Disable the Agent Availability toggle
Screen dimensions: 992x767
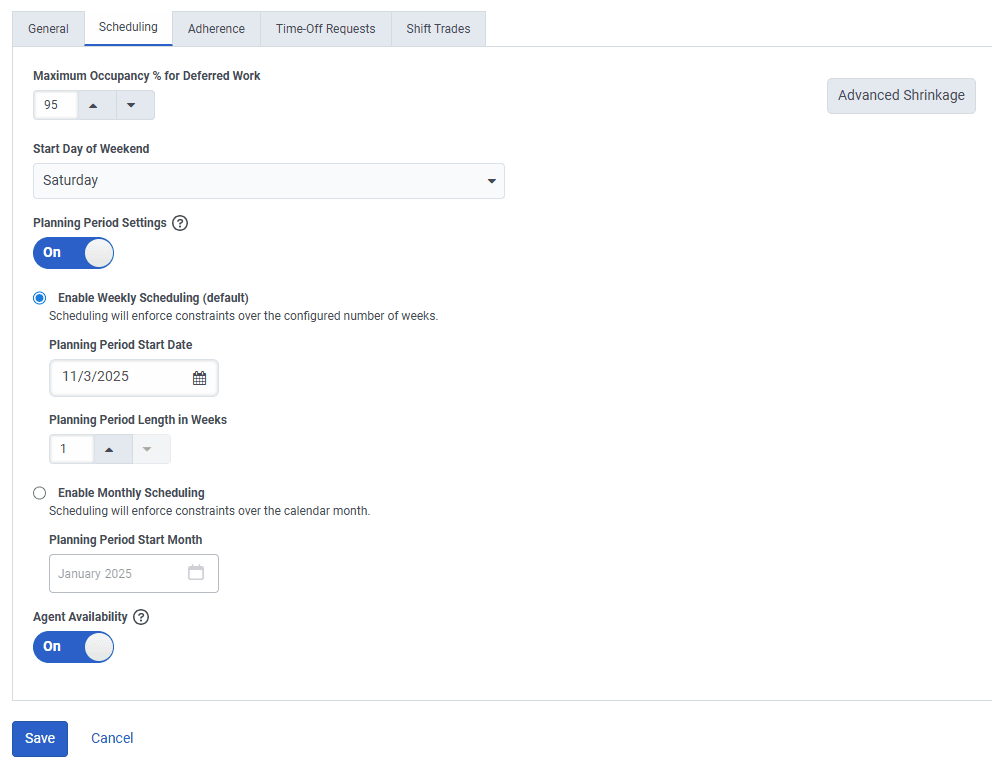coord(73,647)
